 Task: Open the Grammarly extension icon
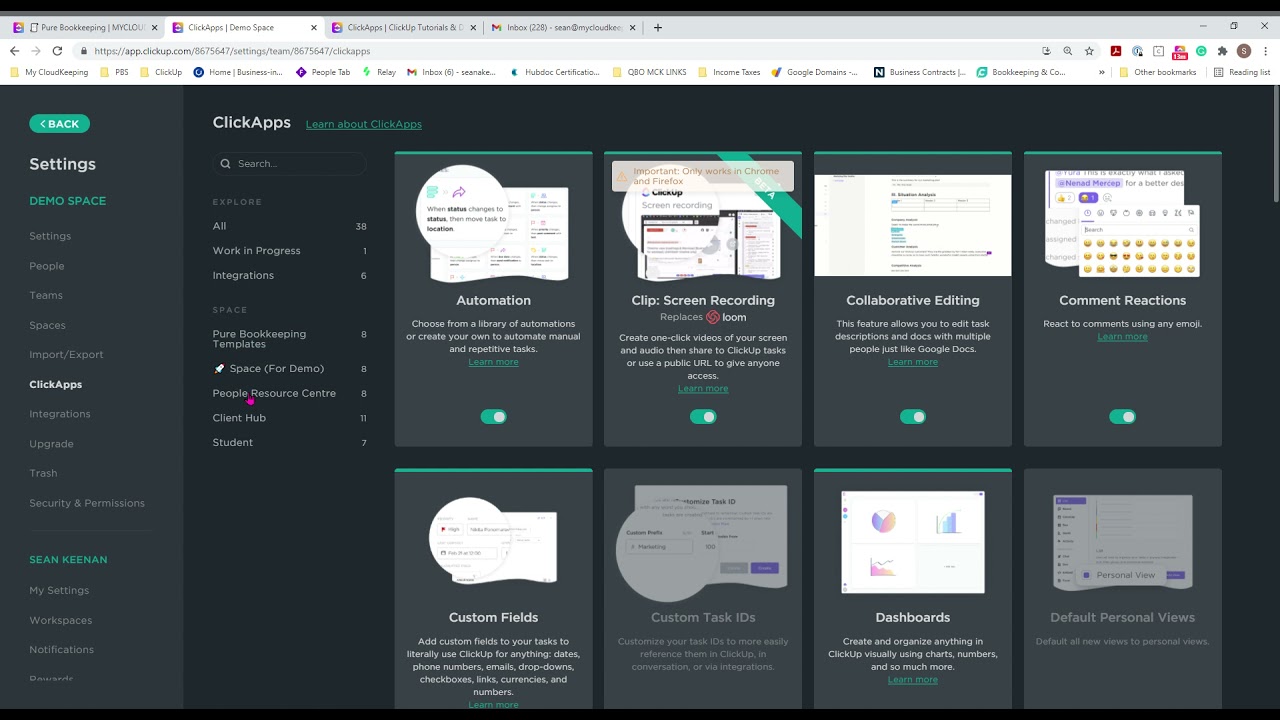[1201, 51]
